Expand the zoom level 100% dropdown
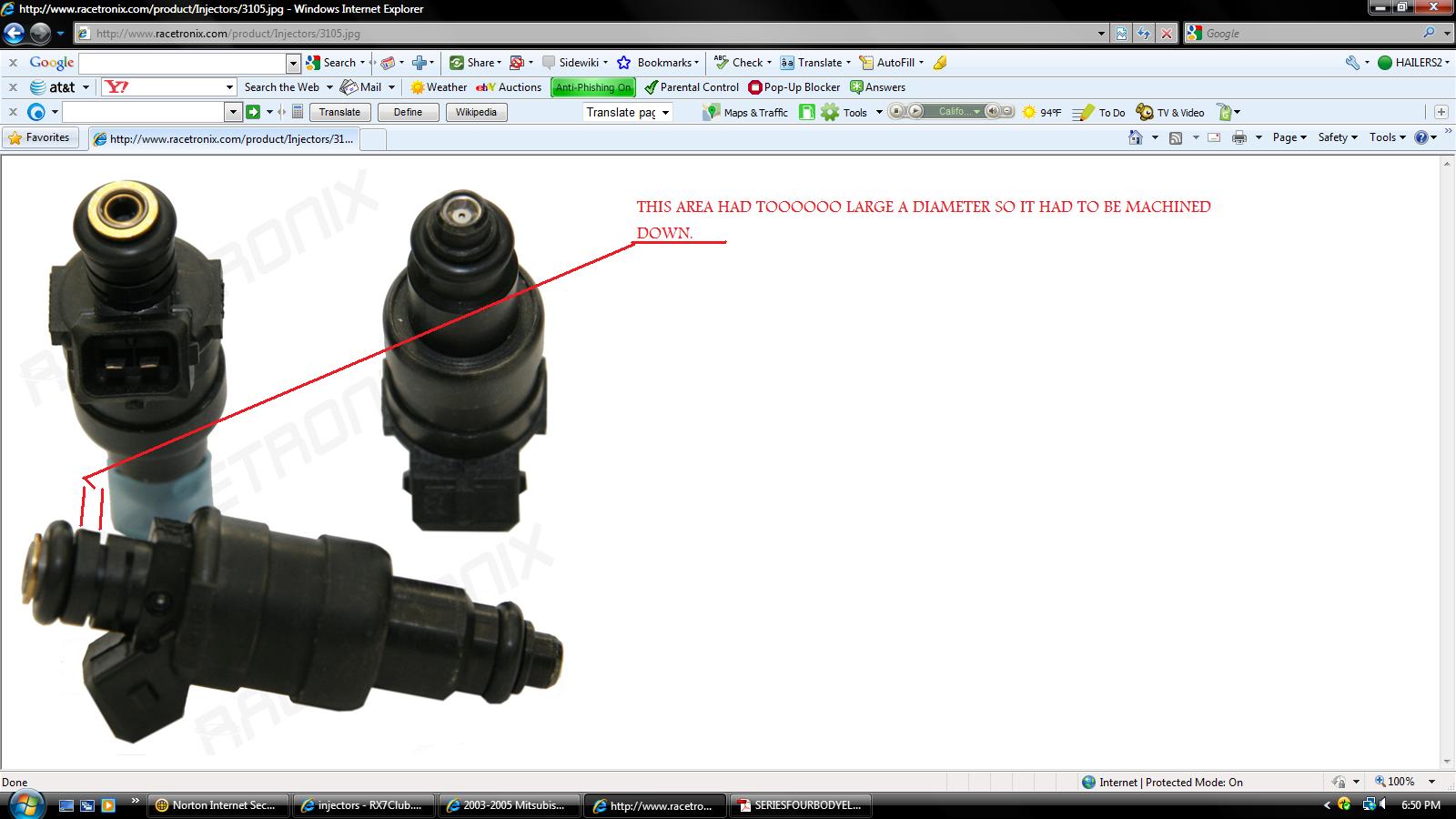 1431,782
